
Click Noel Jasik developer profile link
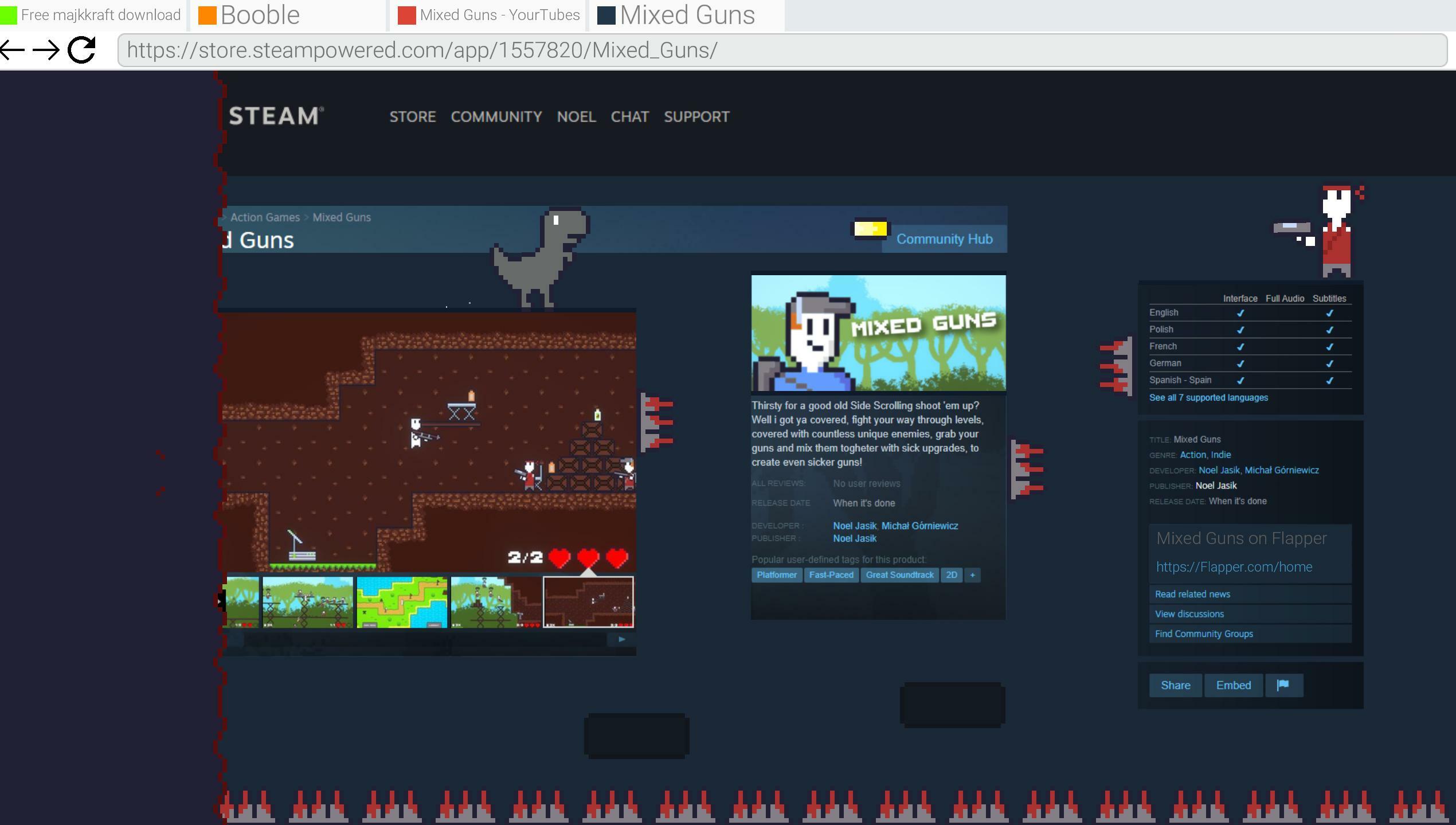(854, 525)
